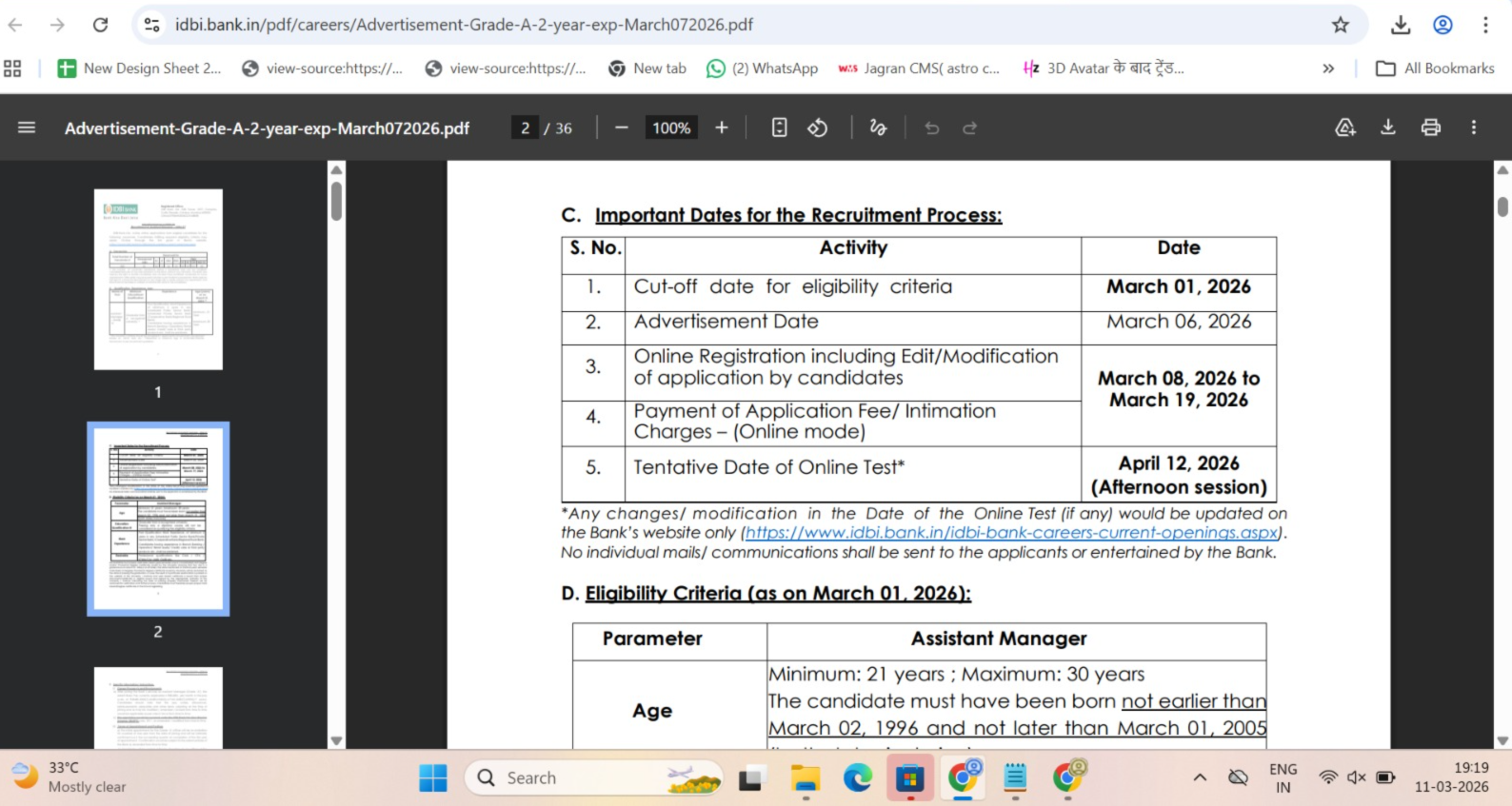
Task: Select page 2 thumbnail
Action: coord(158,519)
